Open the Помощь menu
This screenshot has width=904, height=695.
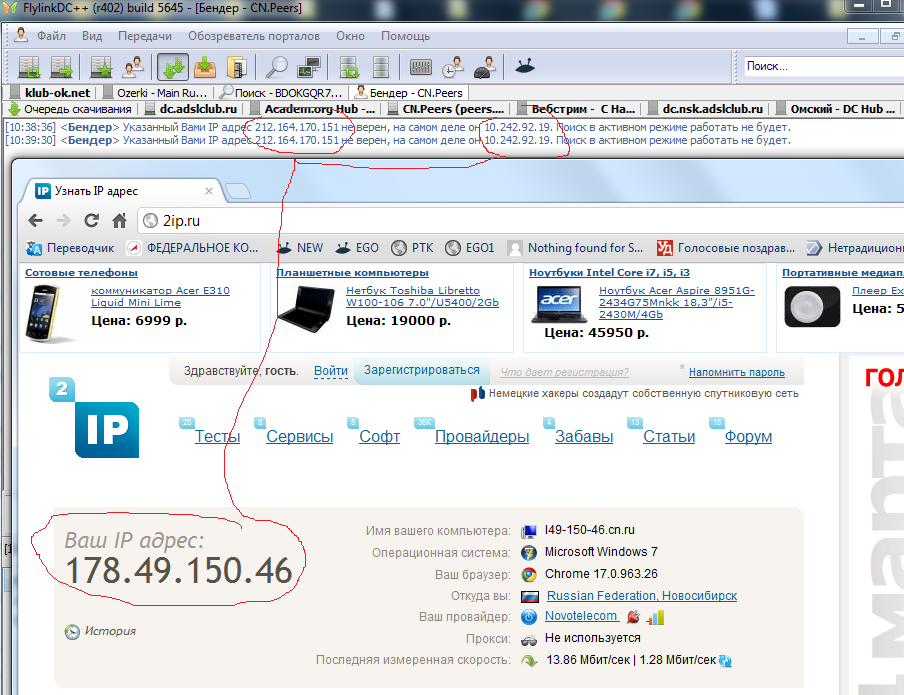(x=405, y=36)
